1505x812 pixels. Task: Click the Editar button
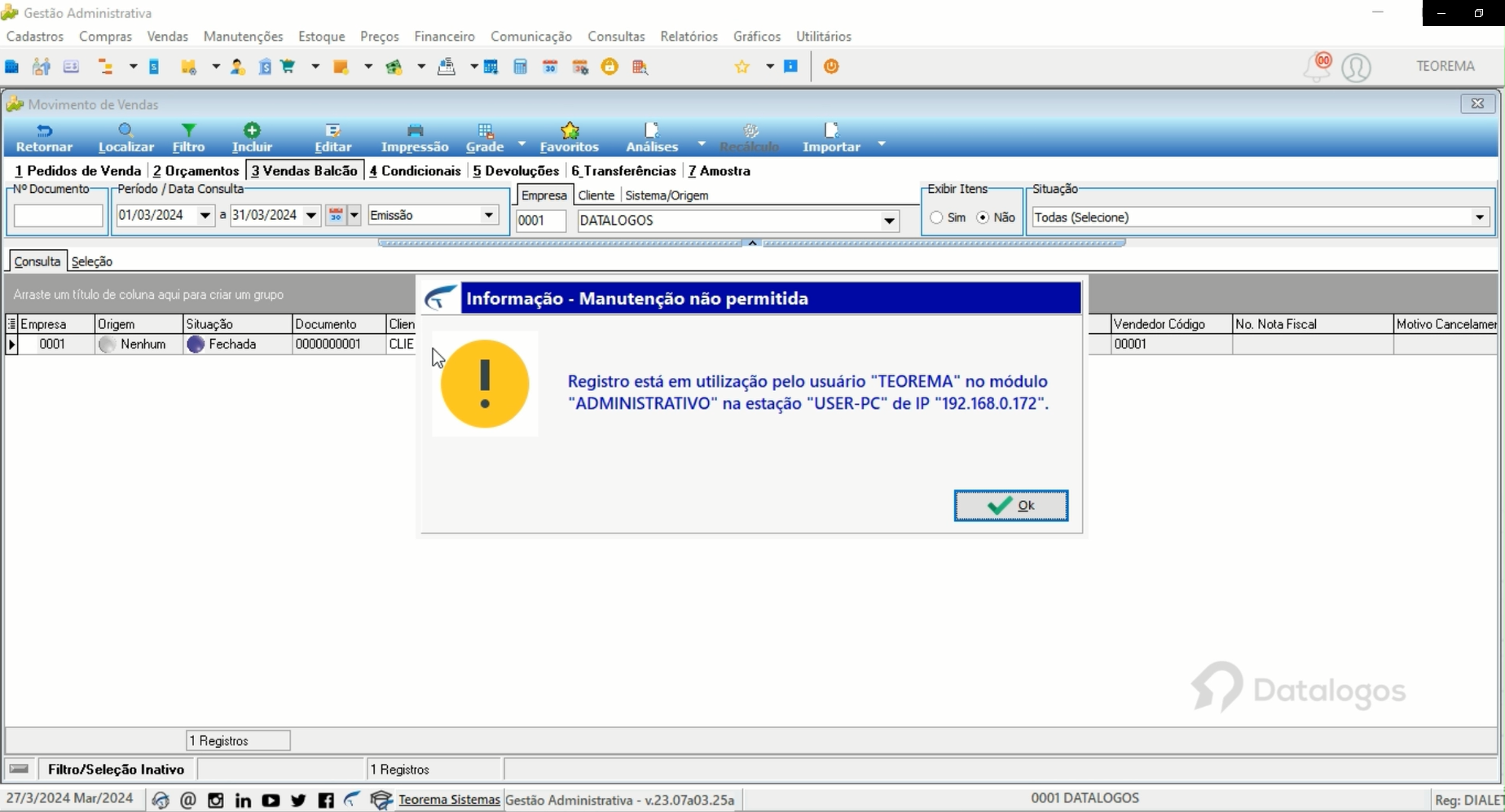tap(333, 138)
